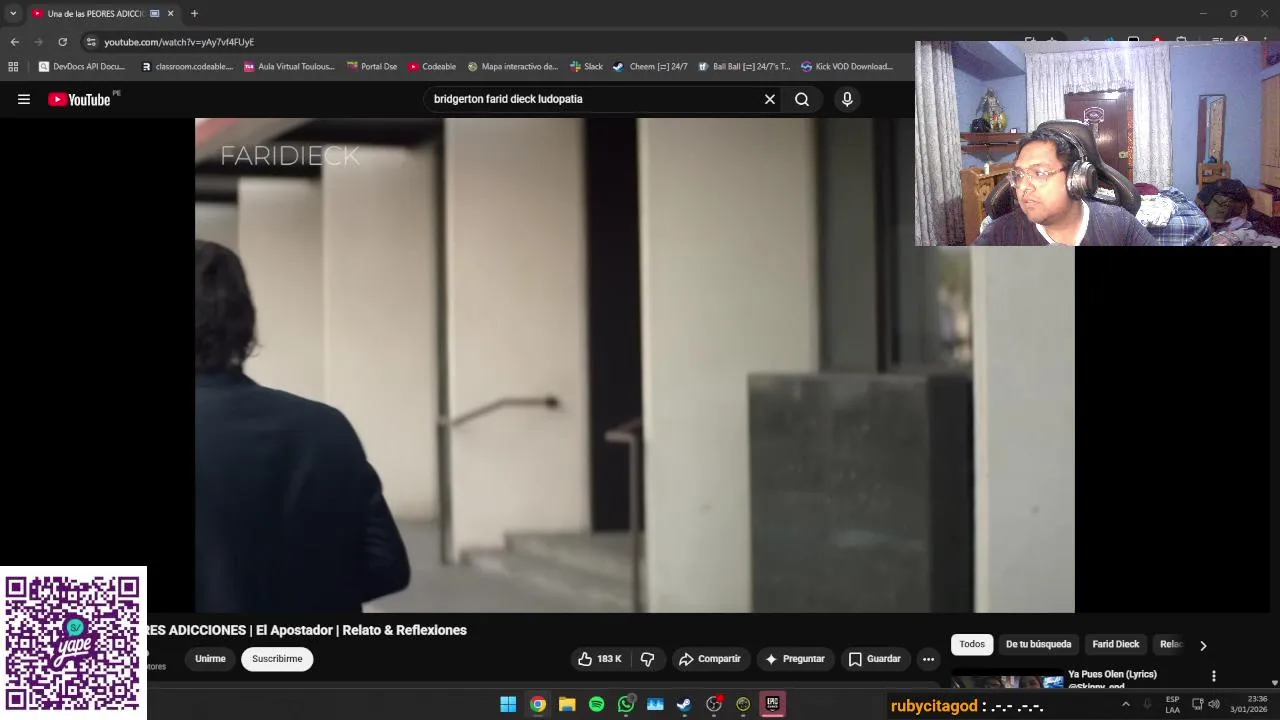Image resolution: width=1280 pixels, height=720 pixels.
Task: Open Kick VOD Download... bookmark
Action: pos(847,66)
